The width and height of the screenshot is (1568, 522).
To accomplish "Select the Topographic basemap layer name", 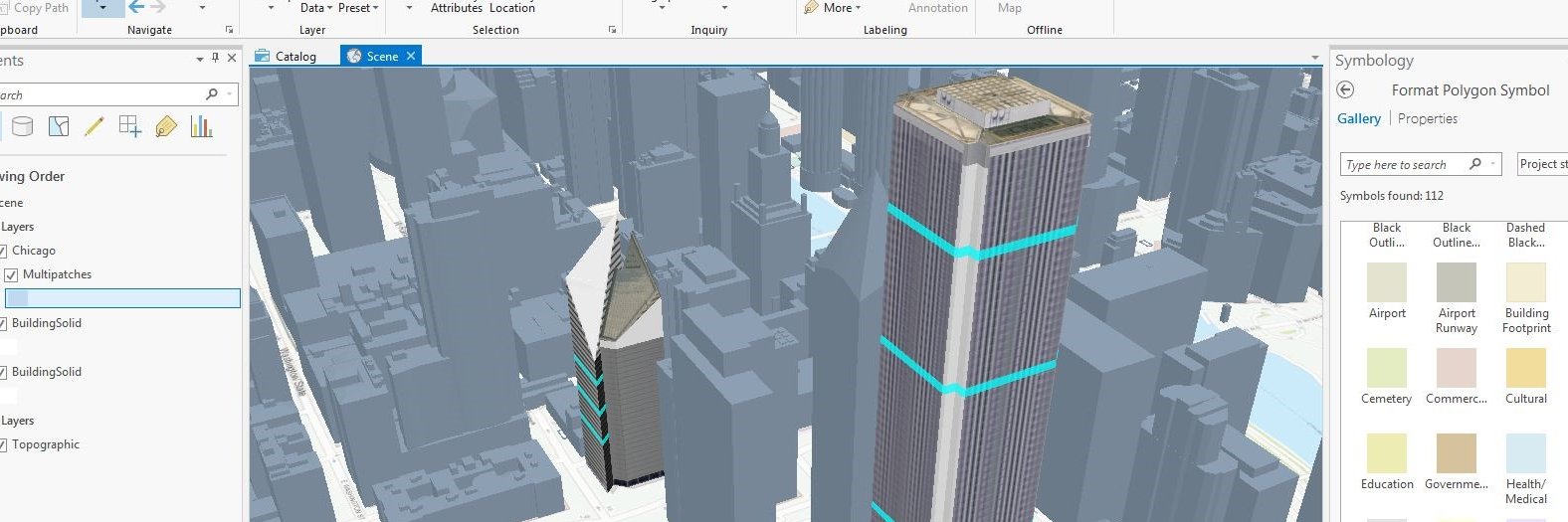I will click(46, 444).
